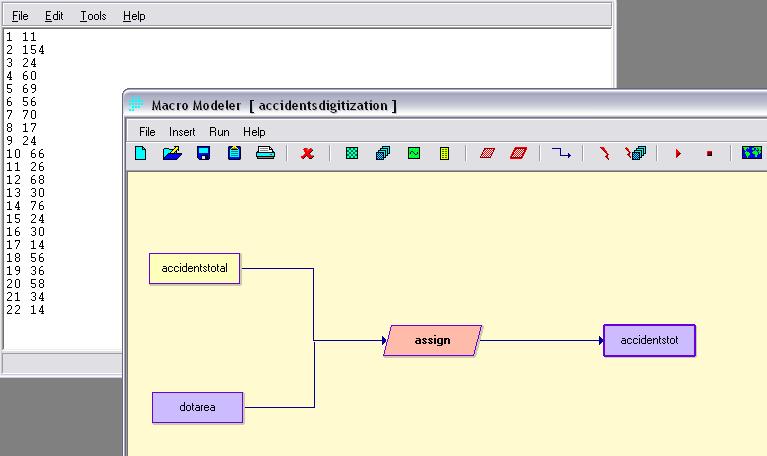Screen dimensions: 767x456
Task: Run the macro with the red play icon
Action: pyautogui.click(x=678, y=153)
